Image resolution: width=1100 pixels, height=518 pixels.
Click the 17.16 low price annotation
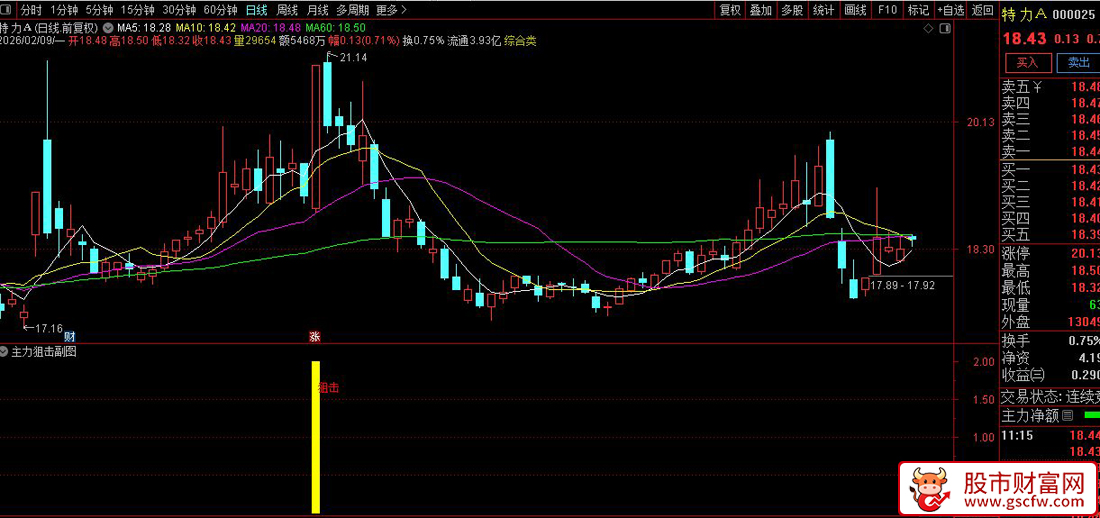click(x=49, y=328)
